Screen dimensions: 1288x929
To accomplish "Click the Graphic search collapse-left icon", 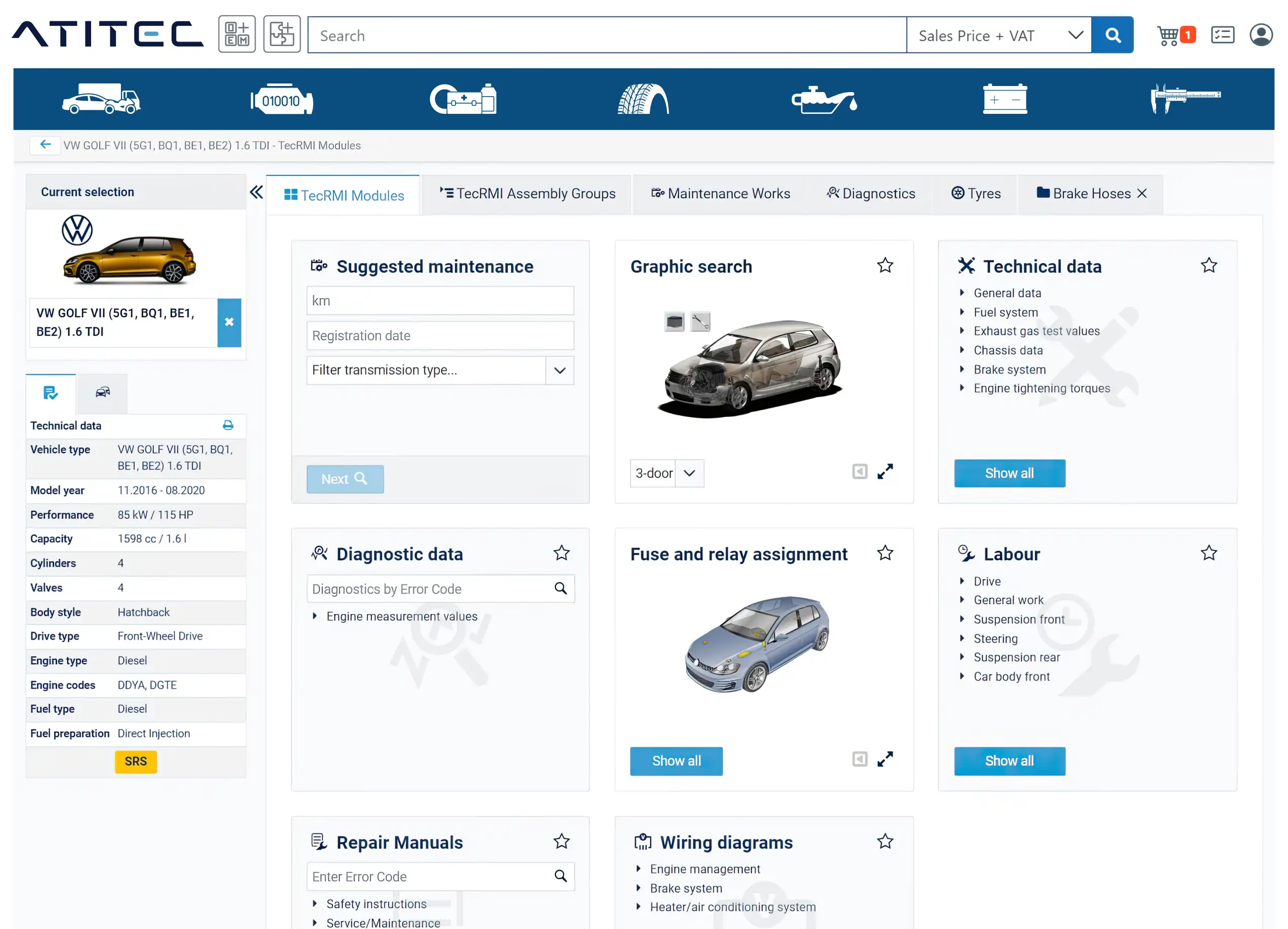I will (x=860, y=472).
